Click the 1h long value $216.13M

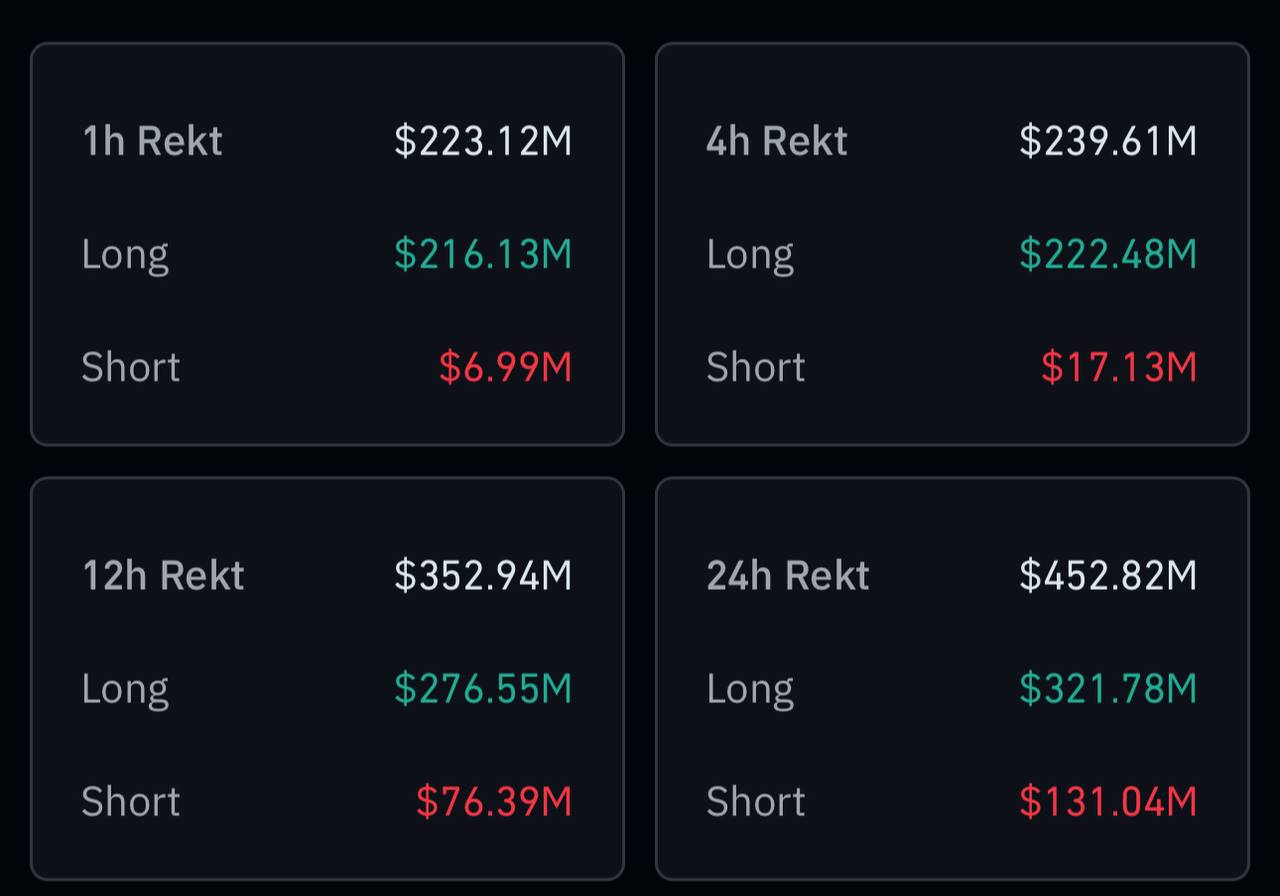(x=483, y=254)
